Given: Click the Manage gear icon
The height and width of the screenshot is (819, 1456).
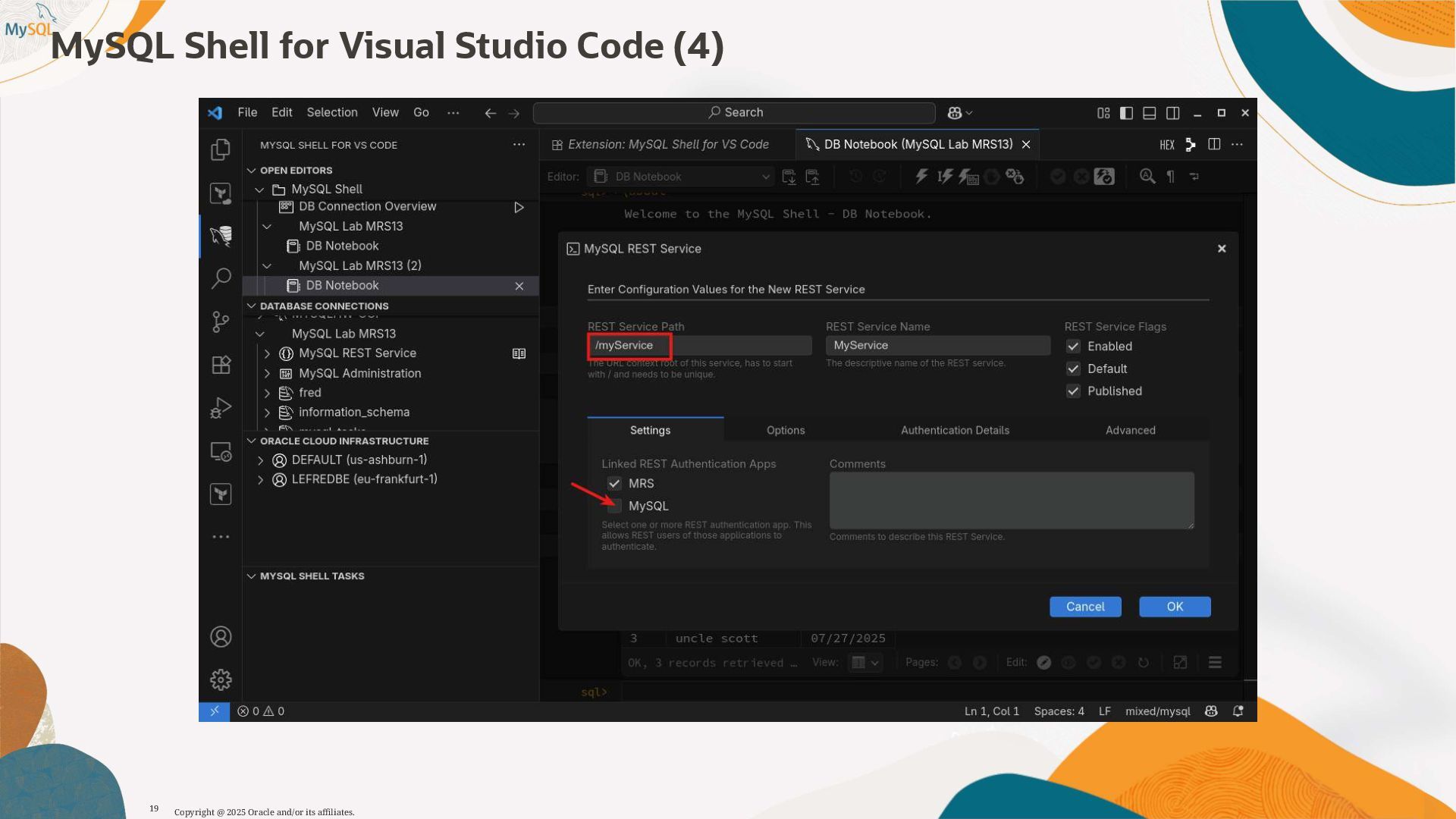Looking at the screenshot, I should [221, 679].
